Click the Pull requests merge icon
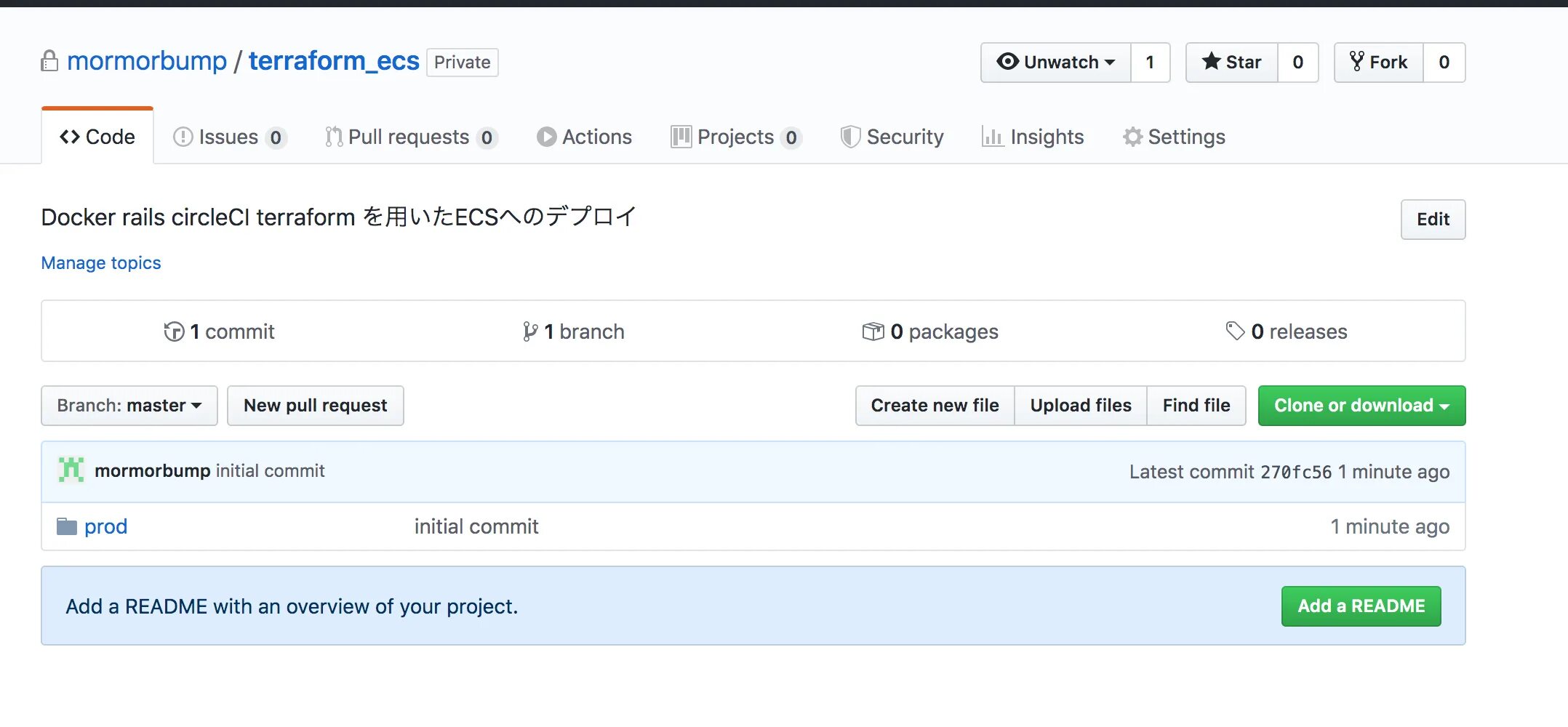 (x=334, y=137)
